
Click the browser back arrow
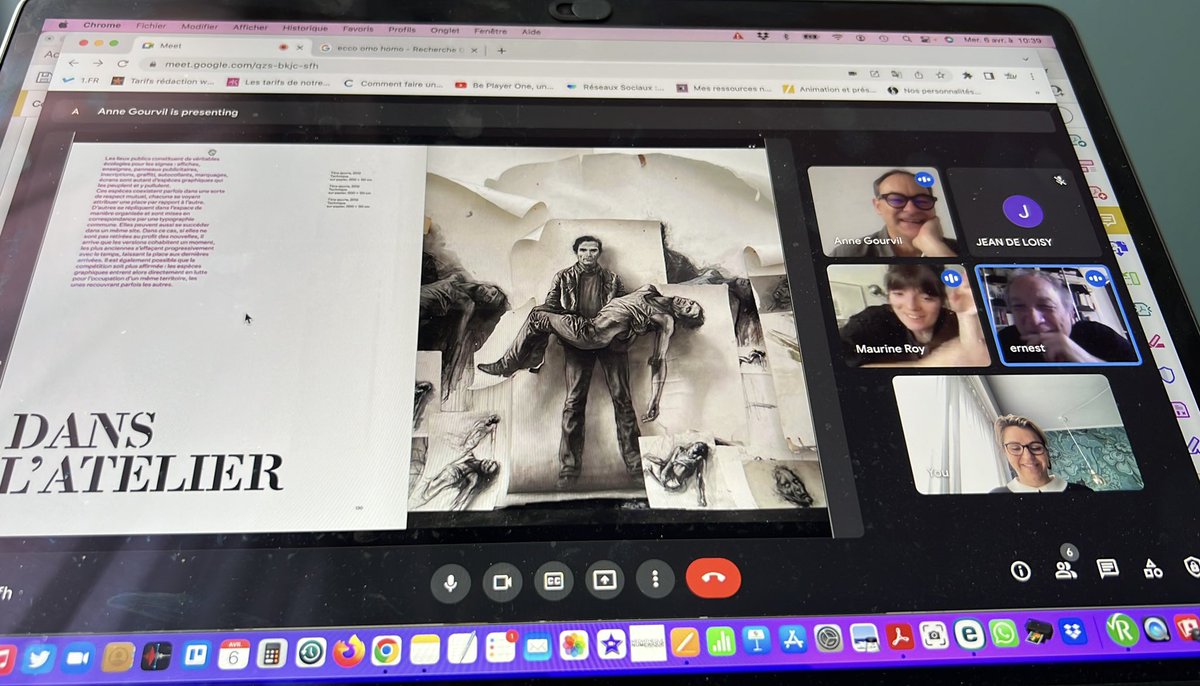click(73, 62)
